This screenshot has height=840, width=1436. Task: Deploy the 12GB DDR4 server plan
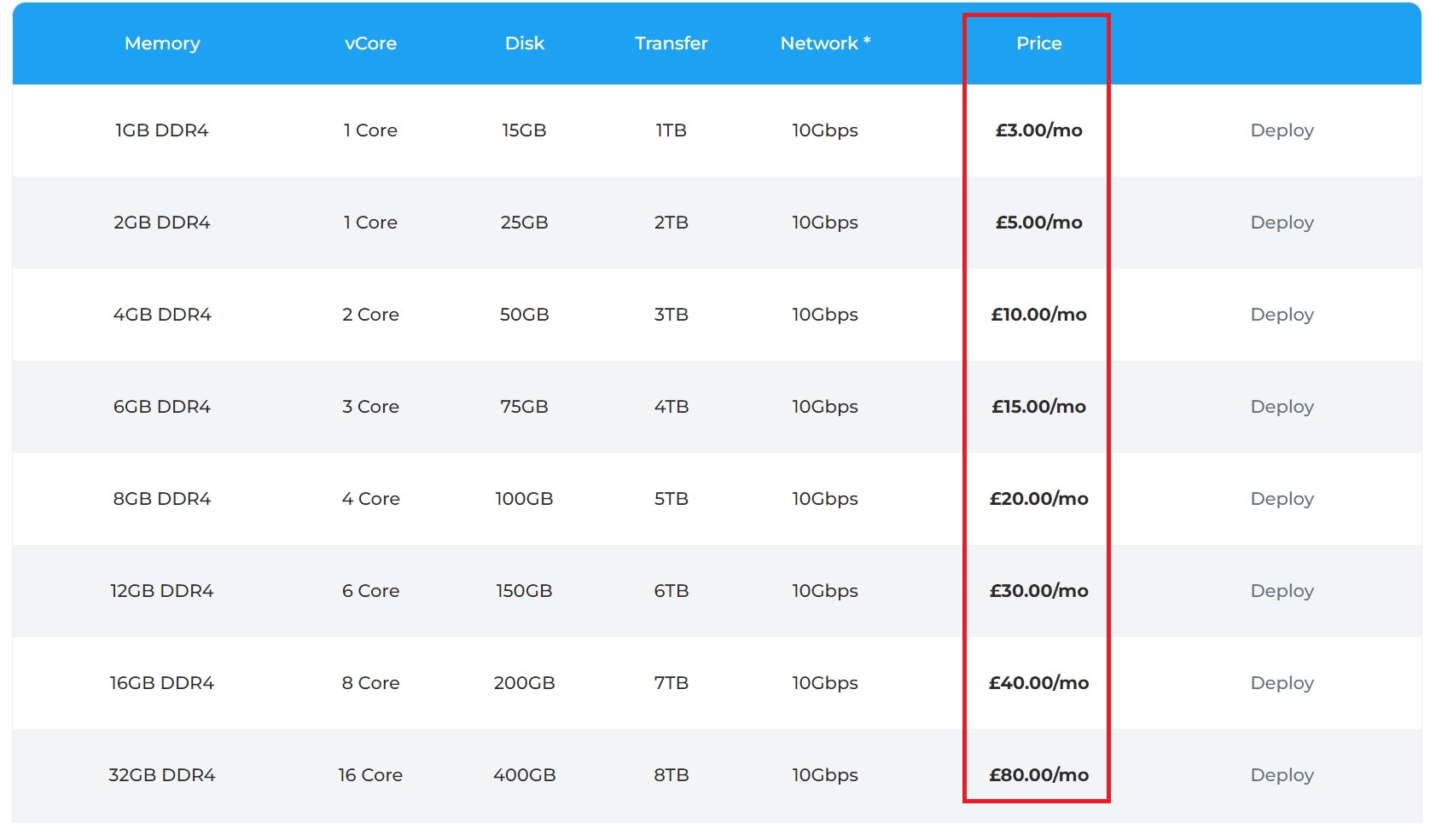click(x=1282, y=590)
